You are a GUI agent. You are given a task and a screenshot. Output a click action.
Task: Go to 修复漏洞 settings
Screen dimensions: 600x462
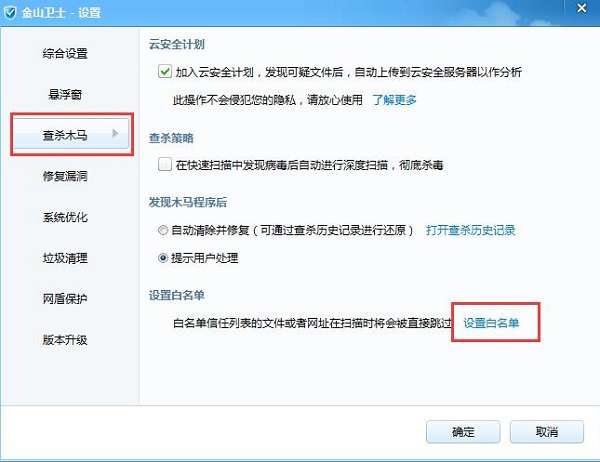[65, 176]
